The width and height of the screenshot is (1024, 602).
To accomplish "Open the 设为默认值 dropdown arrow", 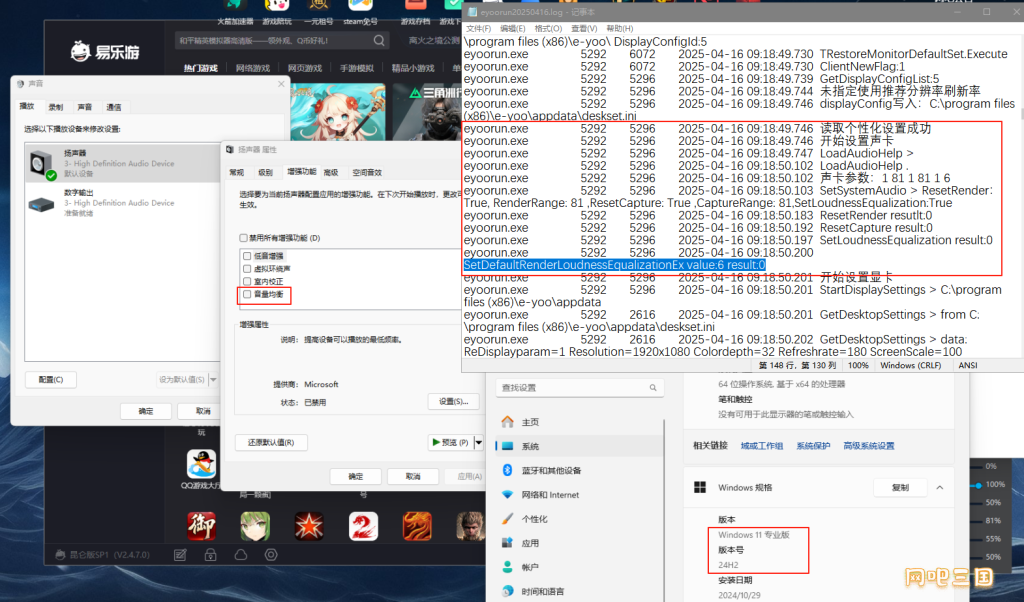I will click(213, 379).
